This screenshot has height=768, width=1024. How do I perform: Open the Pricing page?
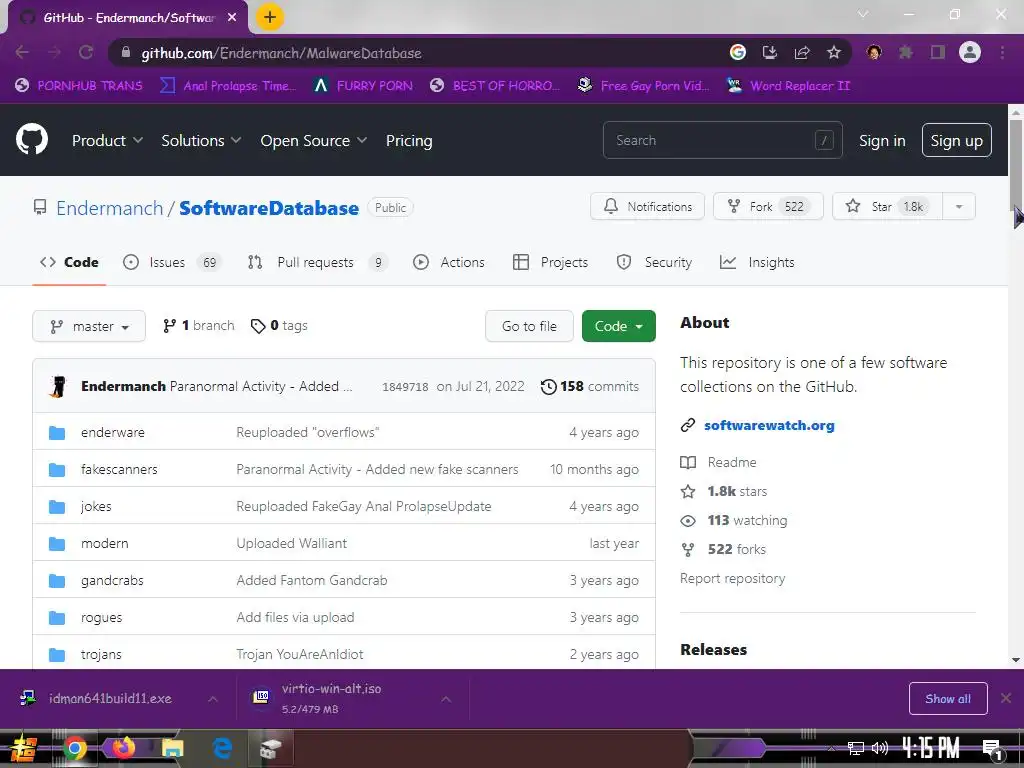[409, 140]
